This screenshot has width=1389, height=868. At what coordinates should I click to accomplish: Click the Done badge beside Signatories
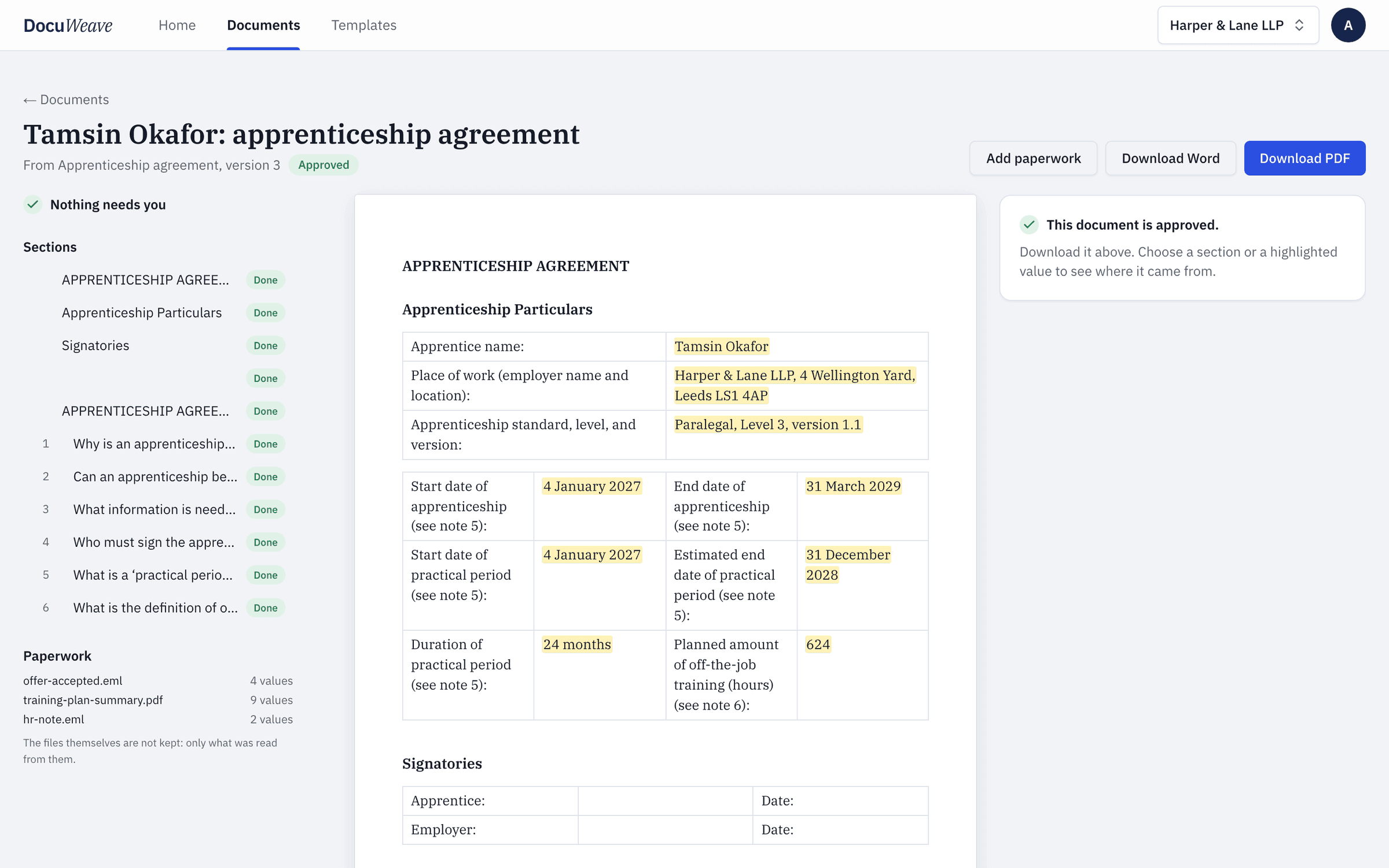(x=266, y=345)
